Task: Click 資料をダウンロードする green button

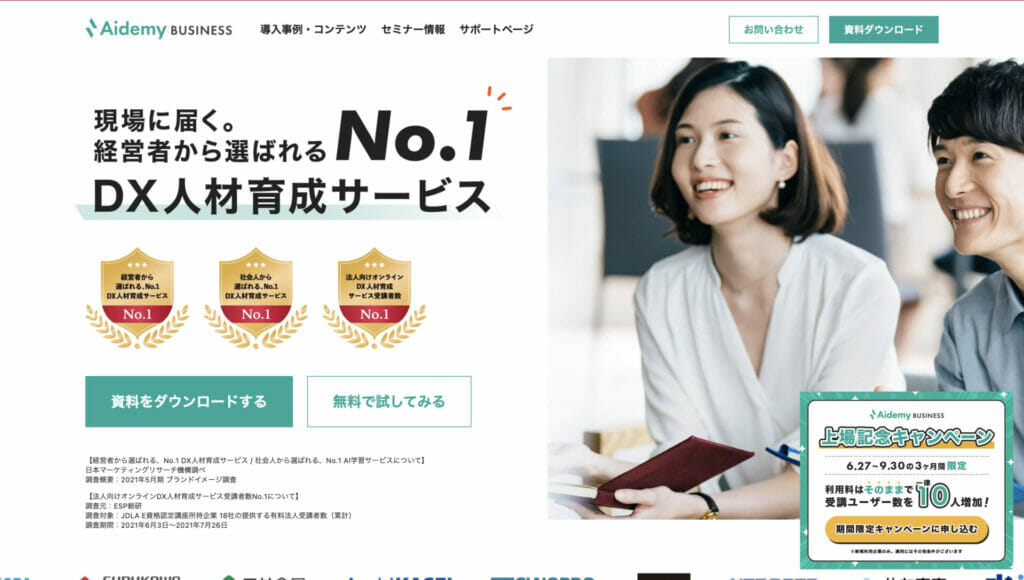Action: (x=189, y=401)
